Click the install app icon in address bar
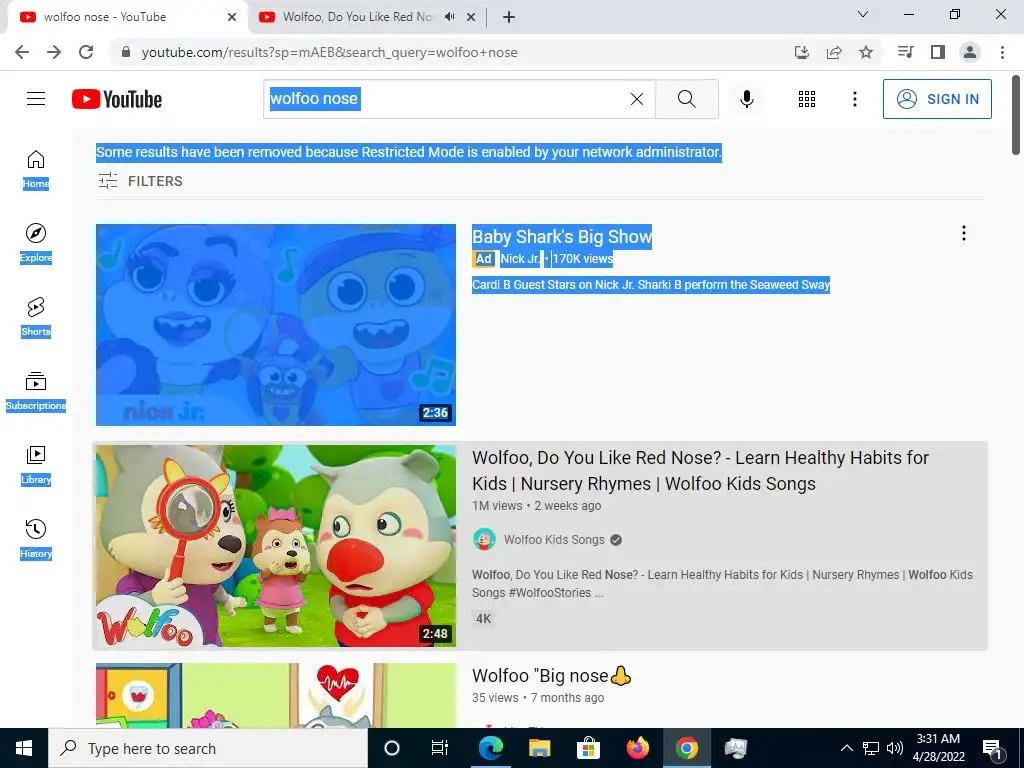The height and width of the screenshot is (768, 1024). [802, 52]
